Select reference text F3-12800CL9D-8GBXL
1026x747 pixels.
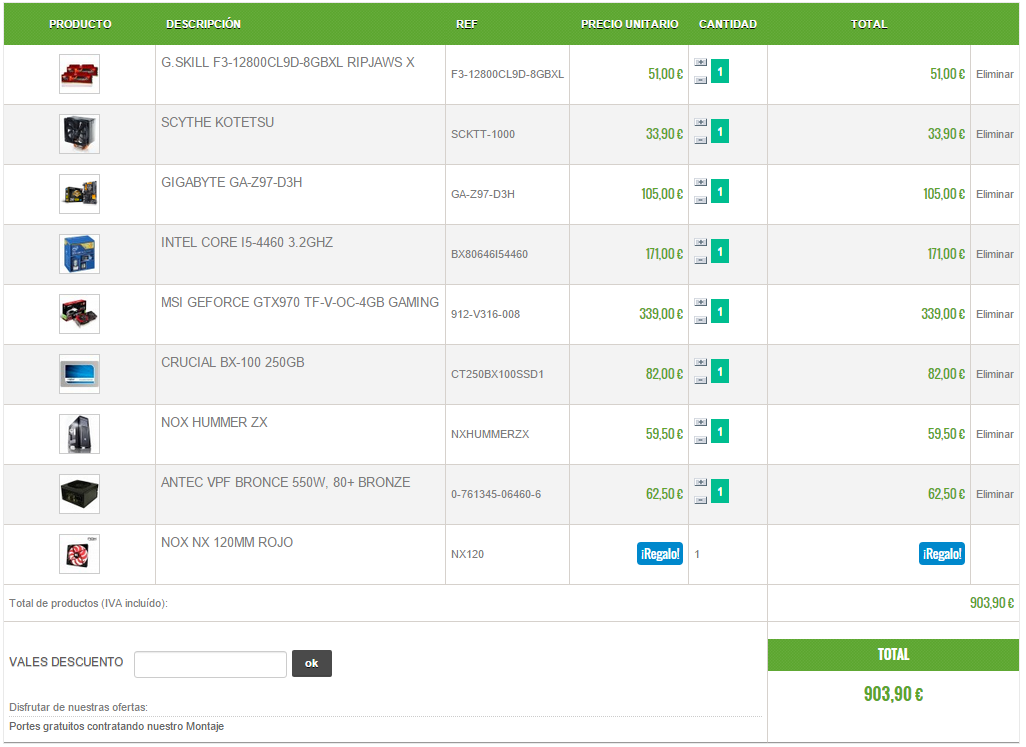pyautogui.click(x=507, y=75)
